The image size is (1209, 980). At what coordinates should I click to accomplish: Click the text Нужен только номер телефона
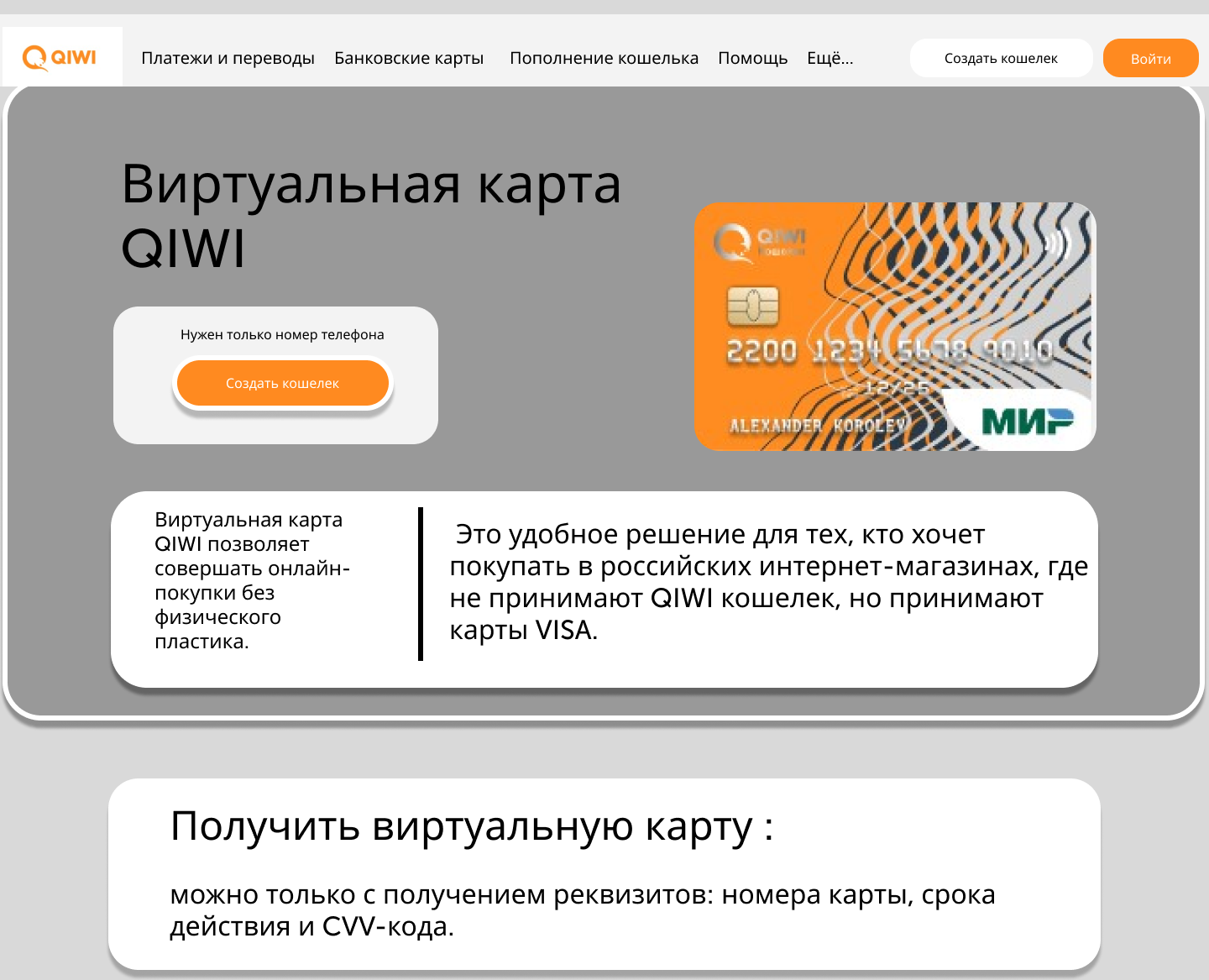coord(282,334)
